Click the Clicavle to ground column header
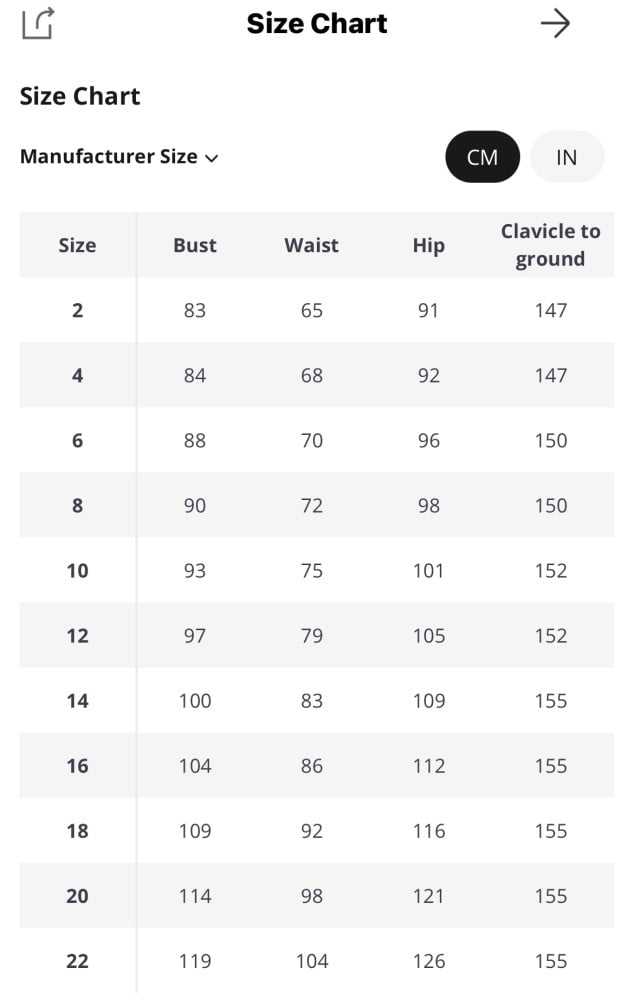This screenshot has height=1000, width=634. tap(550, 245)
